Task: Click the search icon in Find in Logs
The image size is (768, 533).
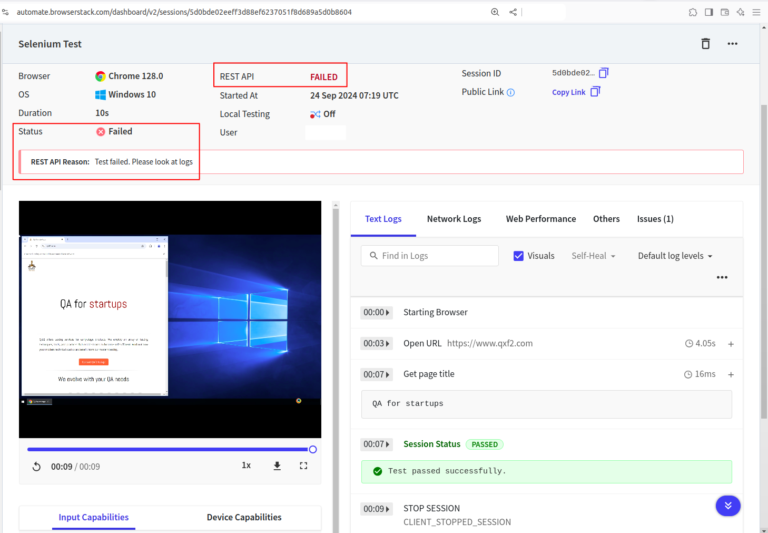Action: (373, 256)
